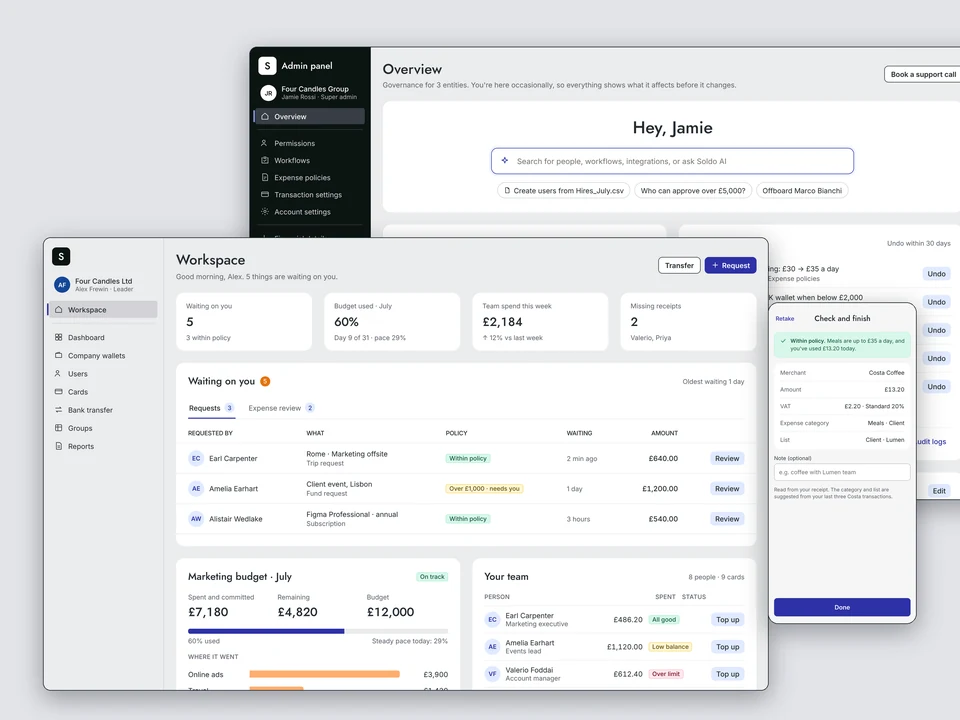960x720 pixels.
Task: Review Alistair Wedlake's Figma subscription
Action: click(x=727, y=519)
